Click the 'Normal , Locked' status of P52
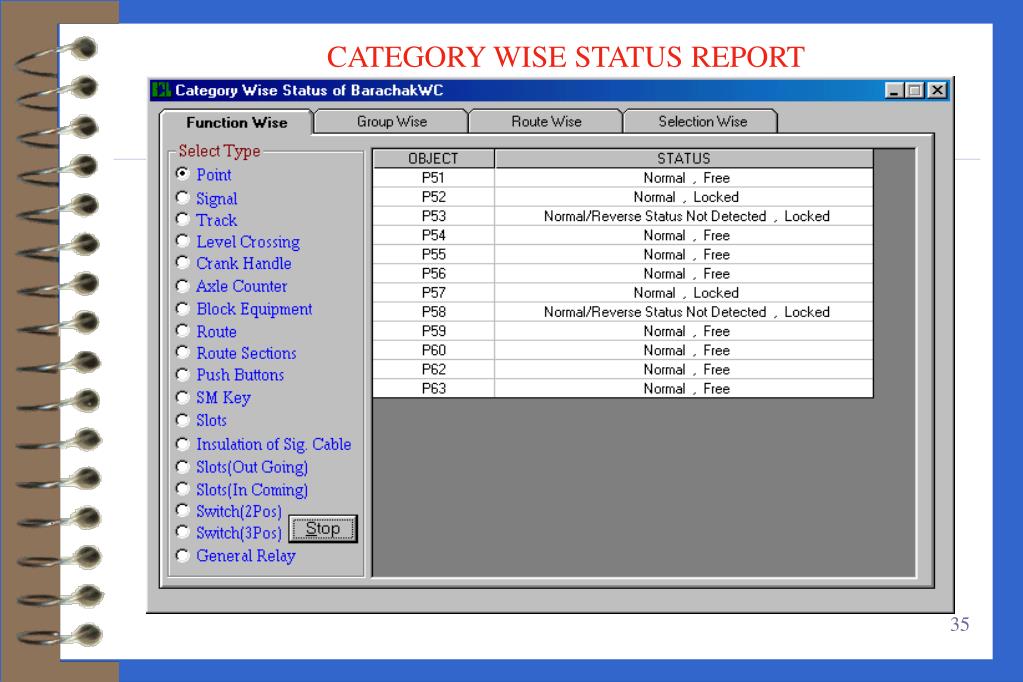This screenshot has height=682, width=1023. [686, 196]
